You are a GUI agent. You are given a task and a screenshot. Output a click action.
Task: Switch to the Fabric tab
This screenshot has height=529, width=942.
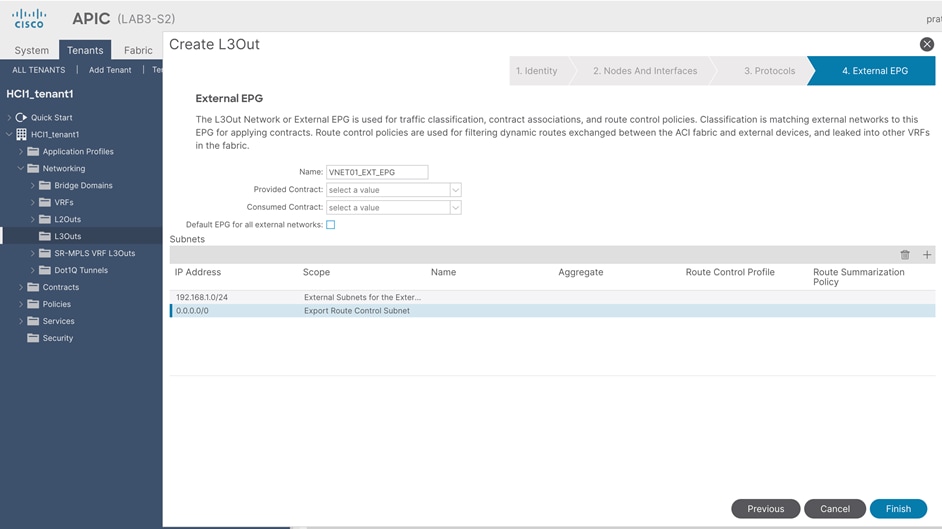[x=138, y=50]
